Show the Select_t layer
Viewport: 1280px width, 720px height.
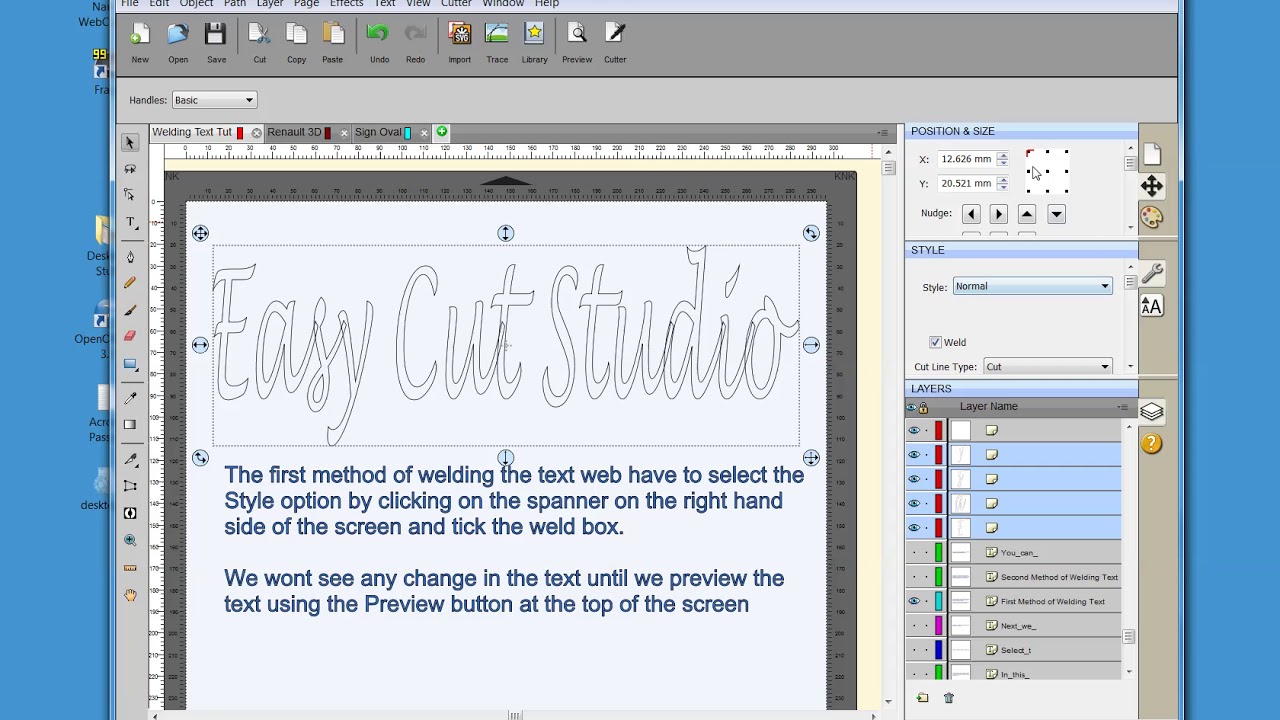pos(914,650)
